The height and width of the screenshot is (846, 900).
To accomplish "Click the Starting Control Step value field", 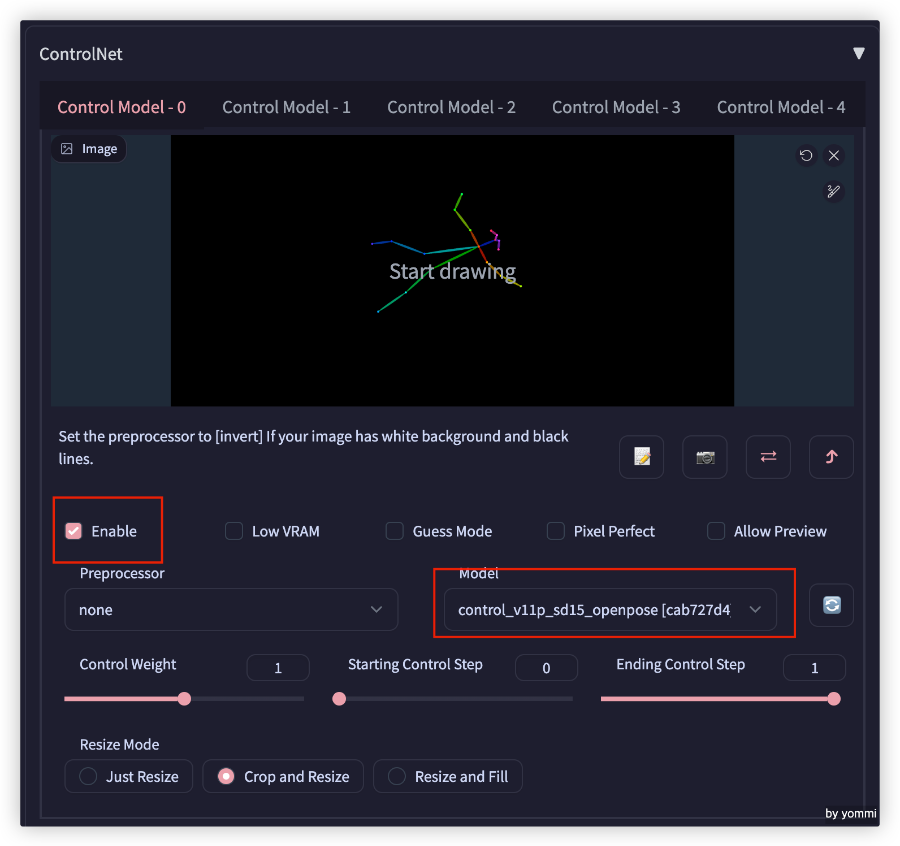I will 546,668.
